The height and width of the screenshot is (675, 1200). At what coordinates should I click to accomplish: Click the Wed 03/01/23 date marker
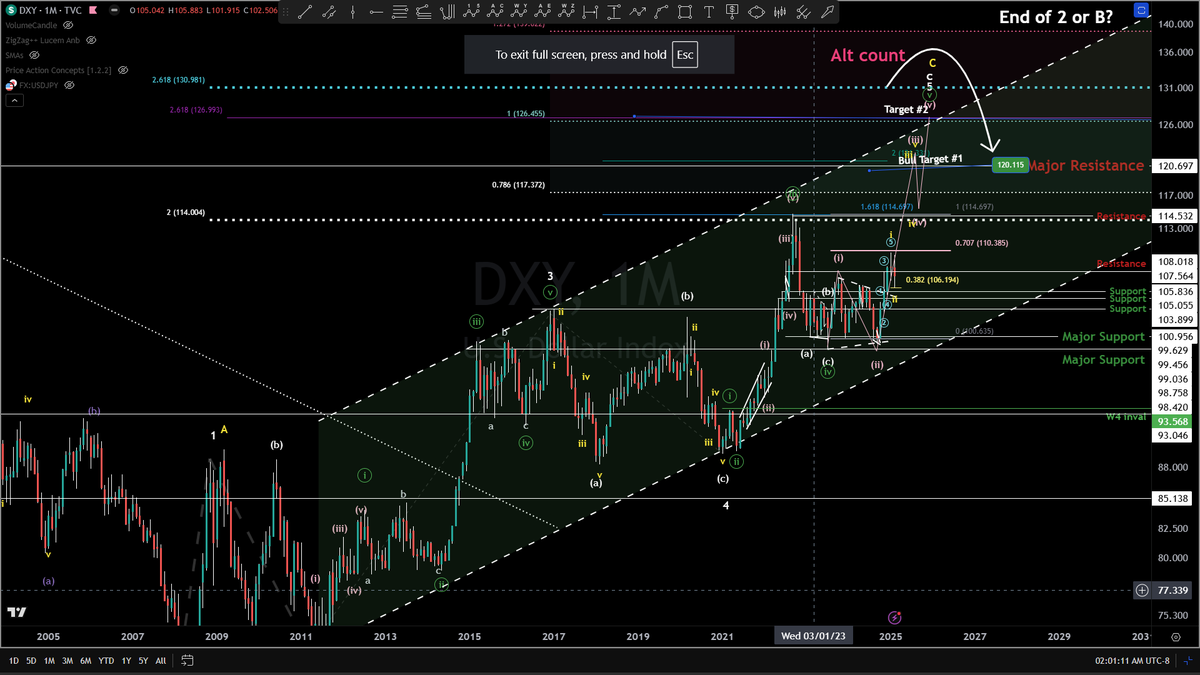pyautogui.click(x=815, y=636)
